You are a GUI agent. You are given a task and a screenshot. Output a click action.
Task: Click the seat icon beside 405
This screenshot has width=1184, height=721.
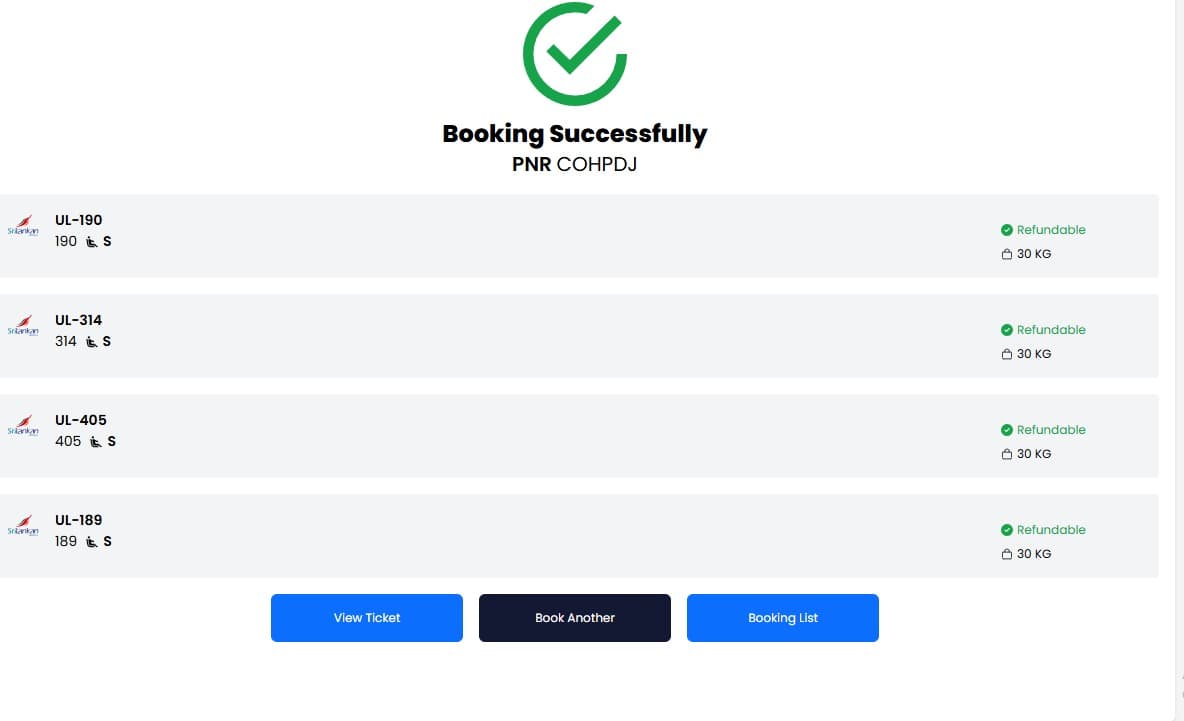tap(94, 441)
